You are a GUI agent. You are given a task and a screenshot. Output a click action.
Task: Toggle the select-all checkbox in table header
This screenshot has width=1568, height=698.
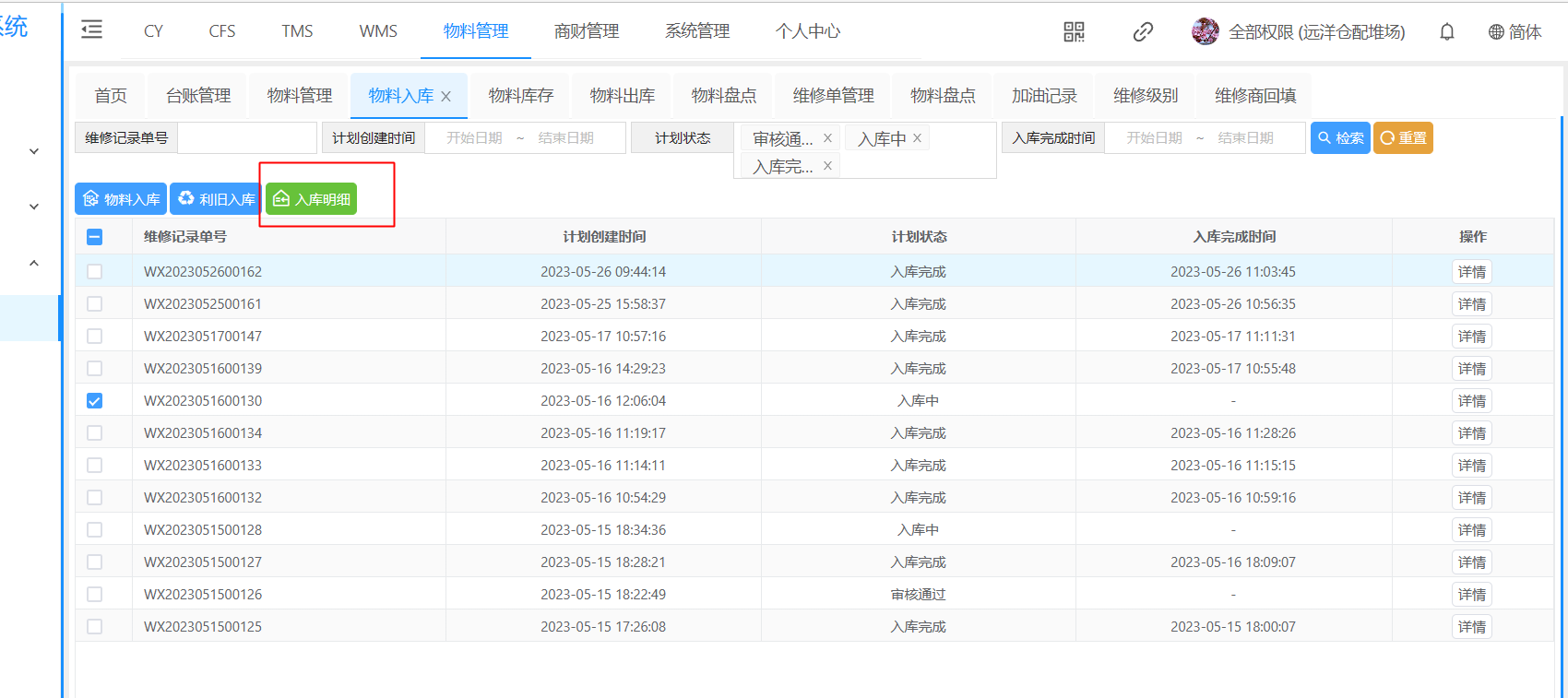coord(94,237)
